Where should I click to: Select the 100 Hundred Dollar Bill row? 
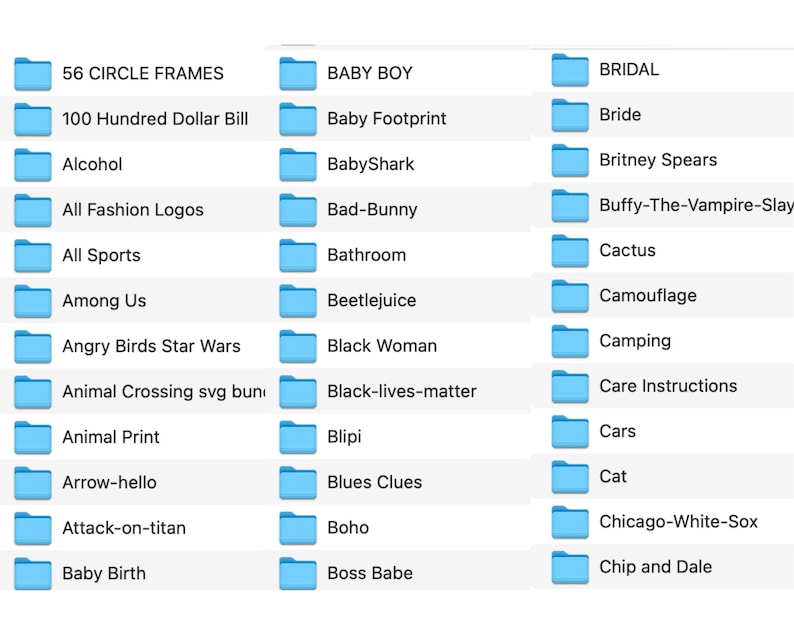point(133,119)
